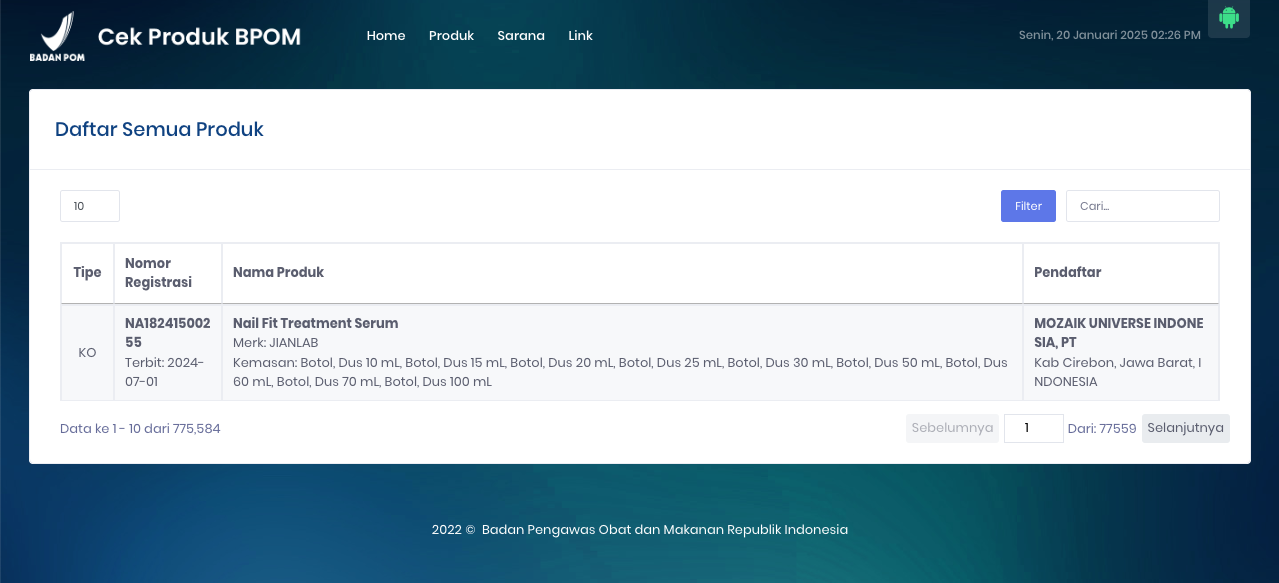
Task: Open the Sarana menu
Action: coord(521,36)
